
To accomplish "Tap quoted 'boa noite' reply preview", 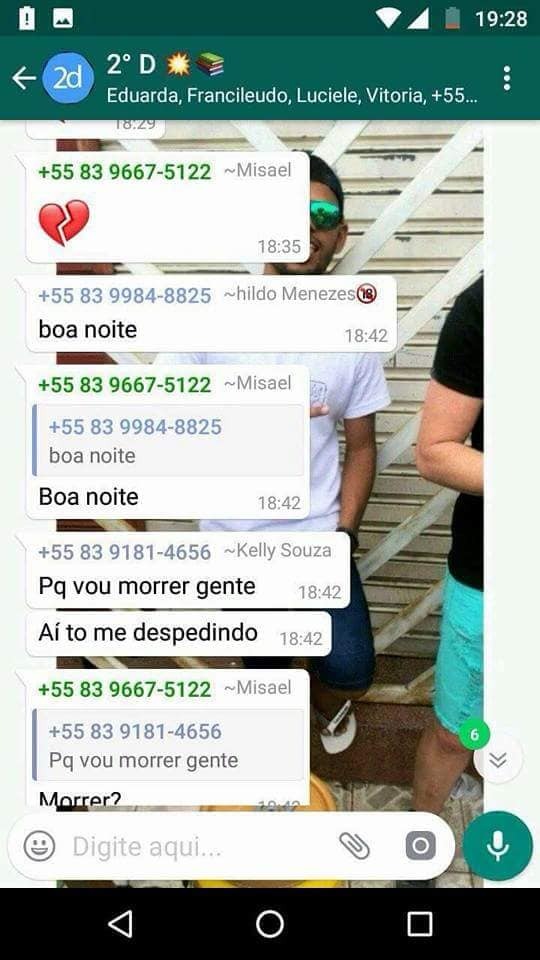I will 168,440.
